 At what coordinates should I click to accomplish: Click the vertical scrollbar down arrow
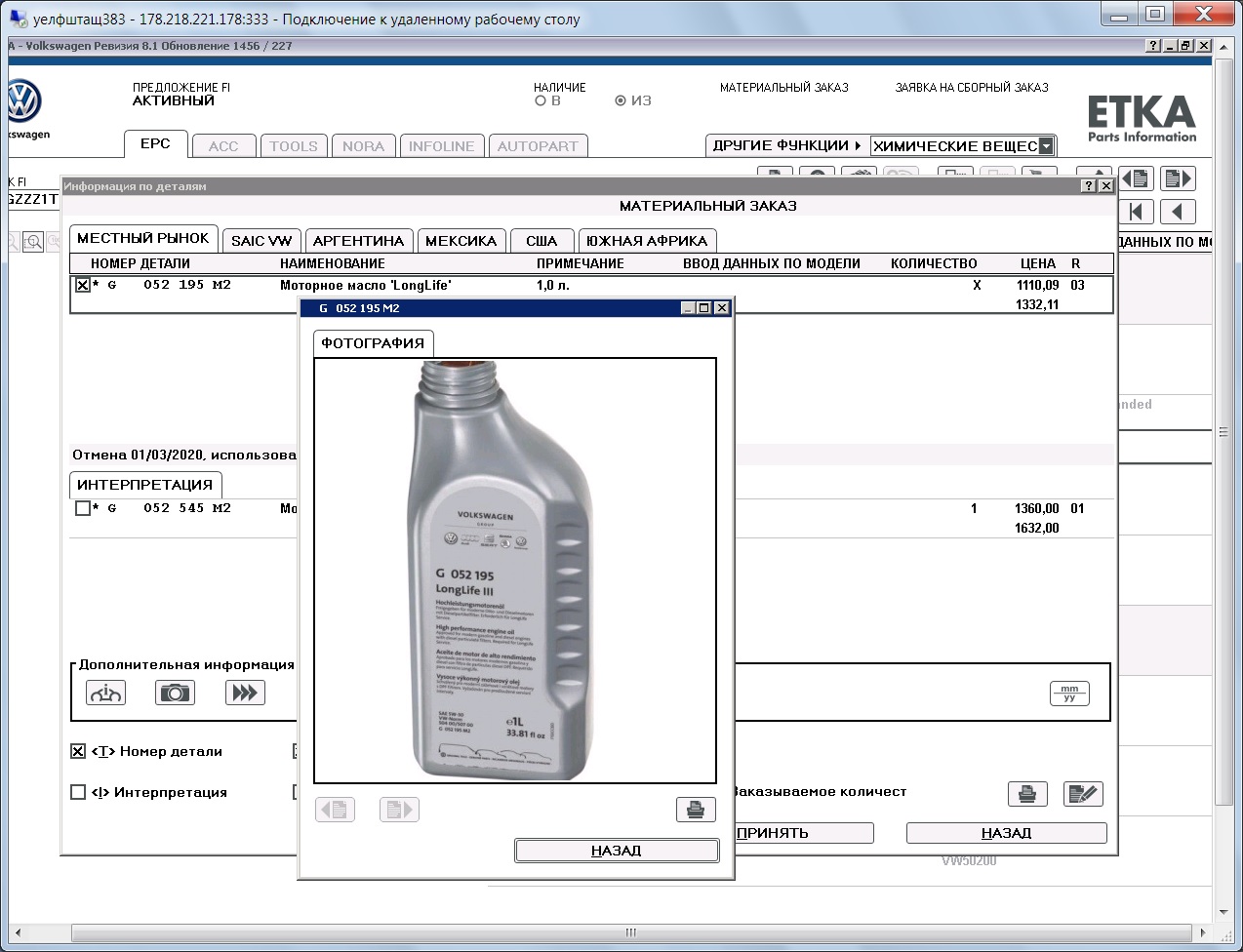pos(1223,913)
